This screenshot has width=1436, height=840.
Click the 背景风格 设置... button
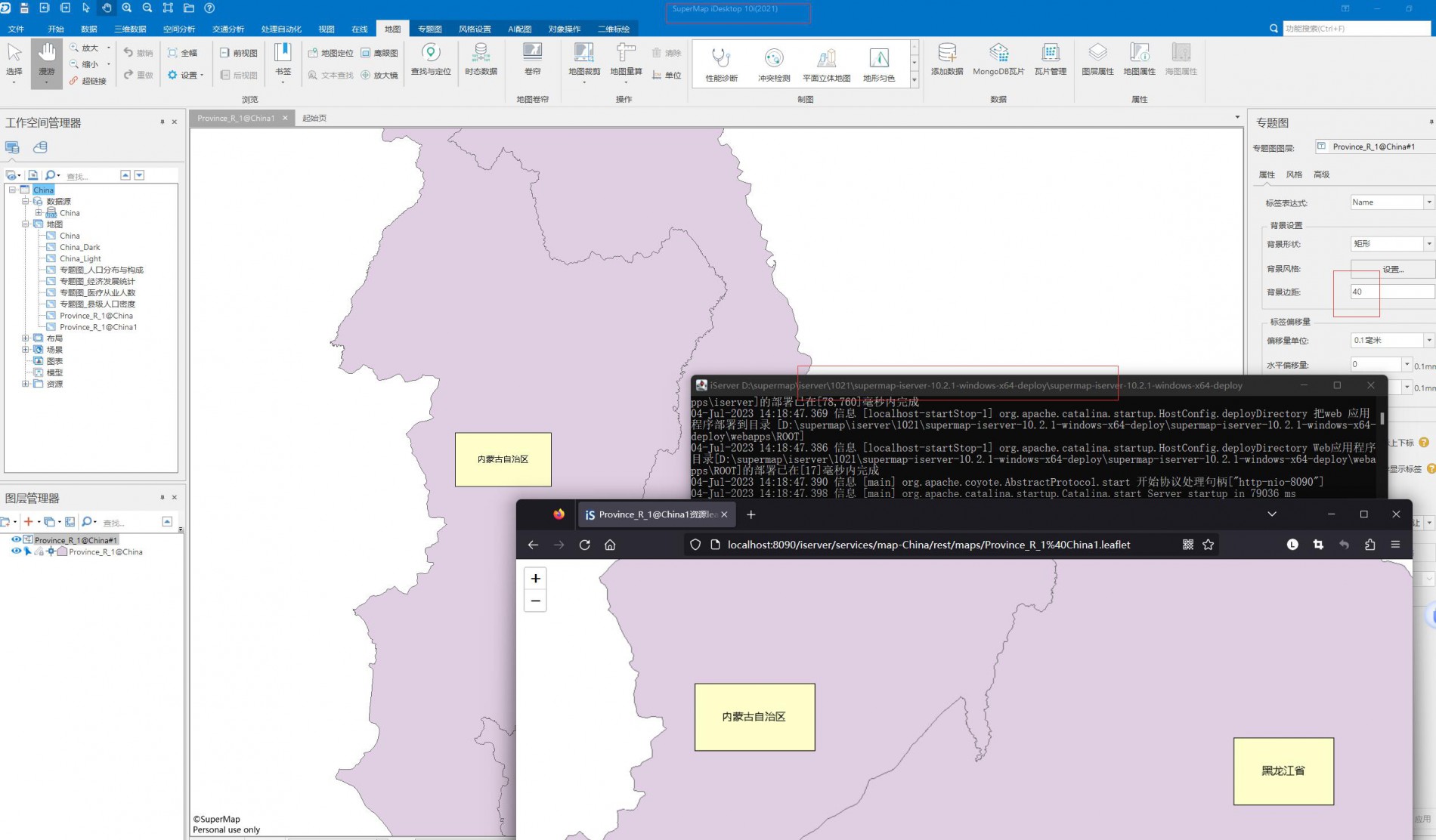[x=1393, y=269]
